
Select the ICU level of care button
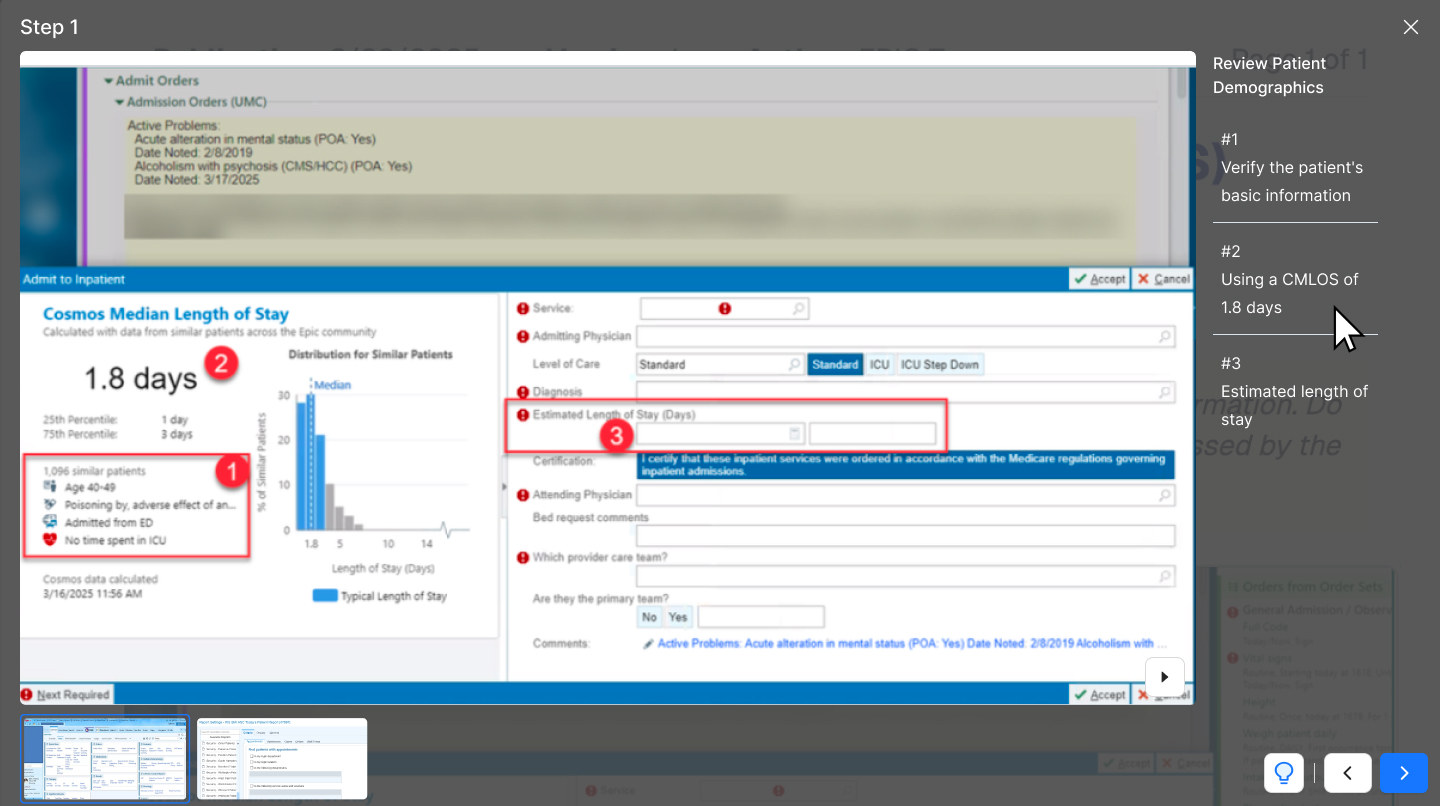[879, 364]
